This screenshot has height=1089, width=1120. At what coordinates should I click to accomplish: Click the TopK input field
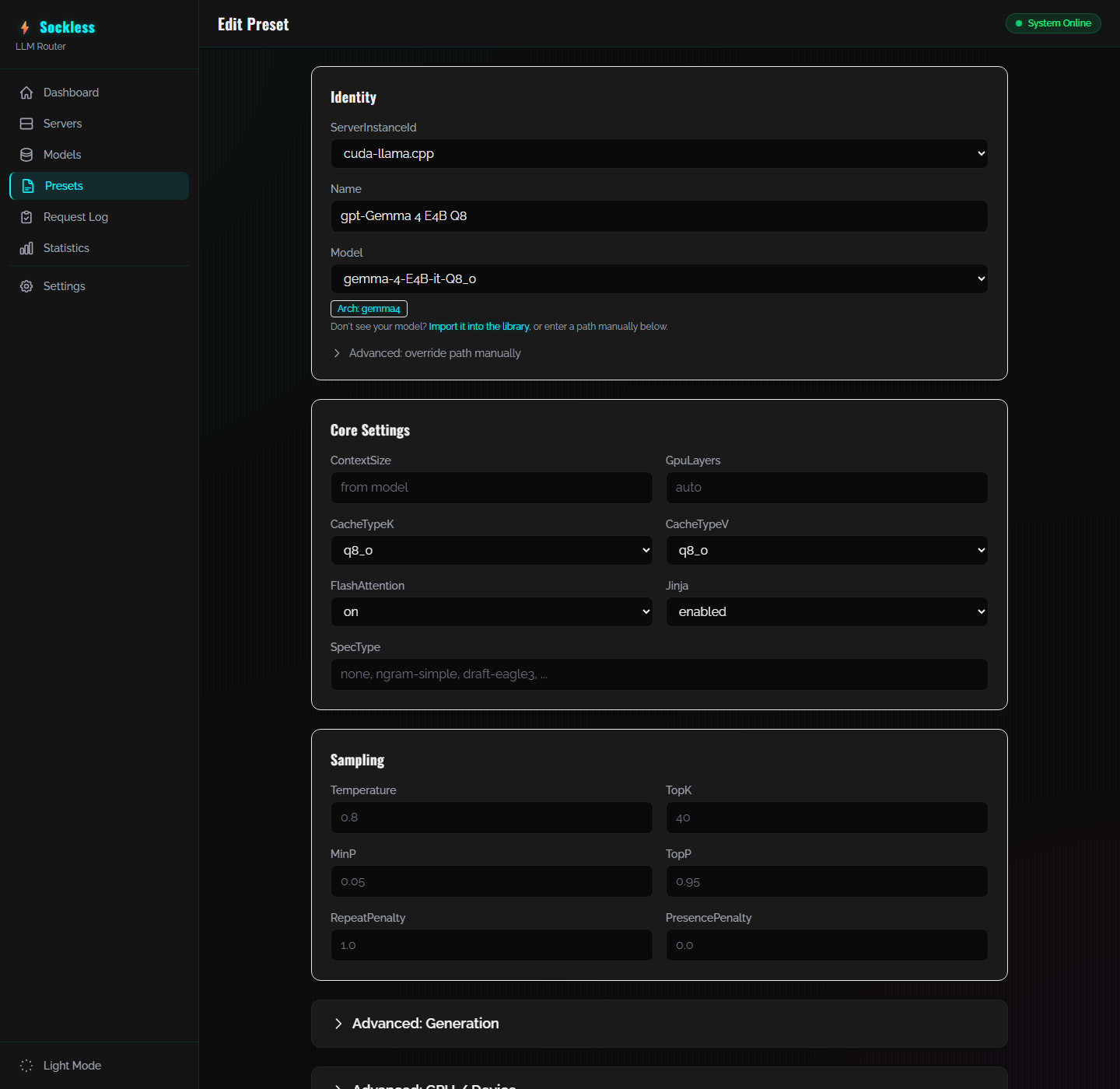pos(827,818)
